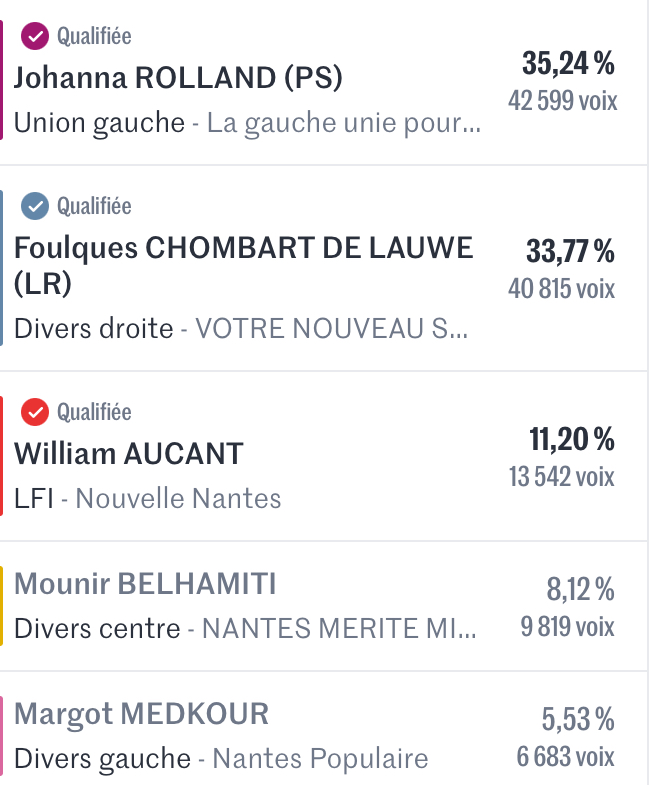The image size is (664, 785).
Task: Click the blue qualified checkmark icon
Action: click(x=35, y=207)
